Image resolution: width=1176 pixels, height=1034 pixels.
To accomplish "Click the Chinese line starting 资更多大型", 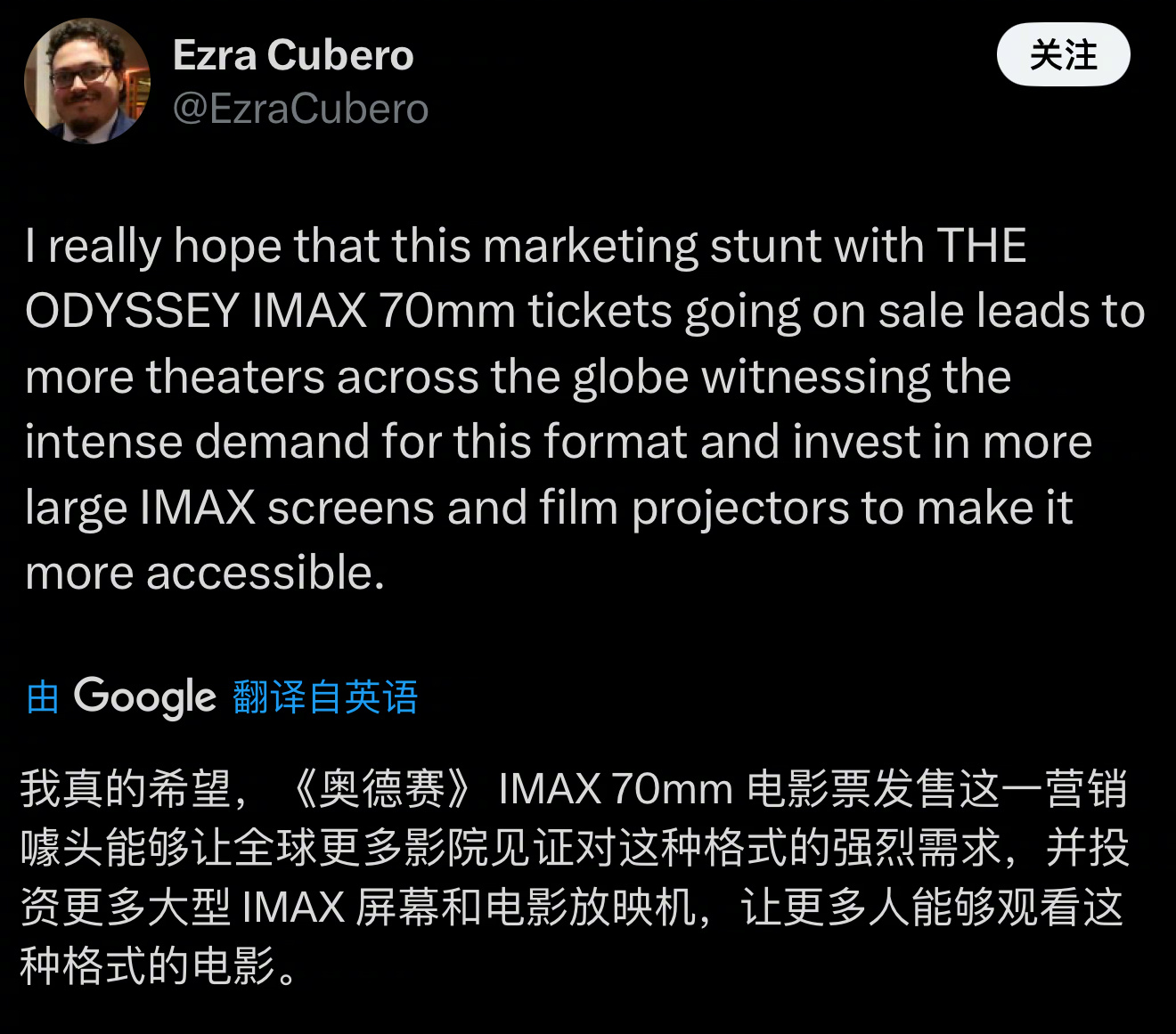I will click(572, 907).
